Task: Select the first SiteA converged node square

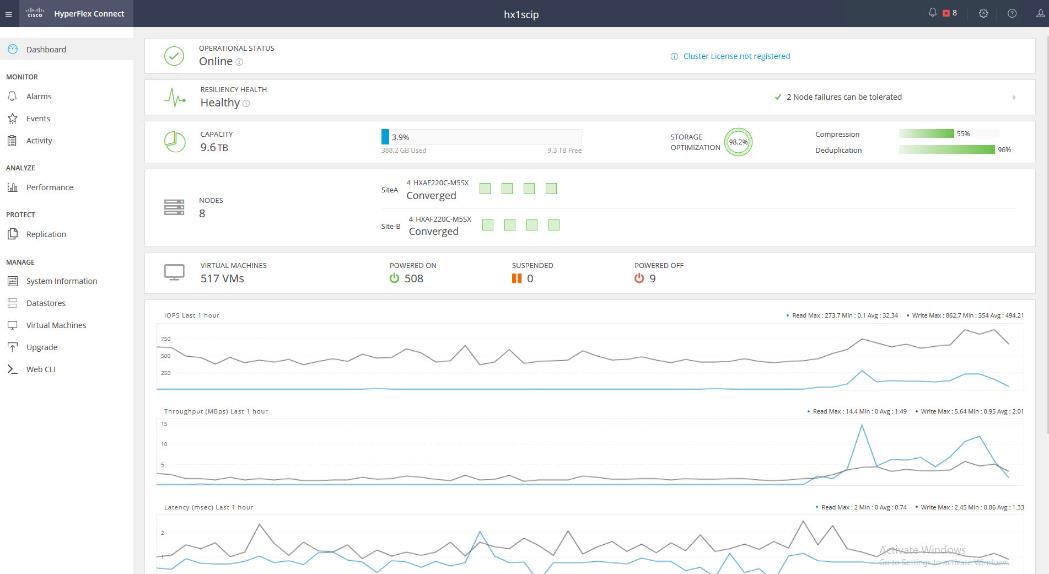Action: coord(485,189)
